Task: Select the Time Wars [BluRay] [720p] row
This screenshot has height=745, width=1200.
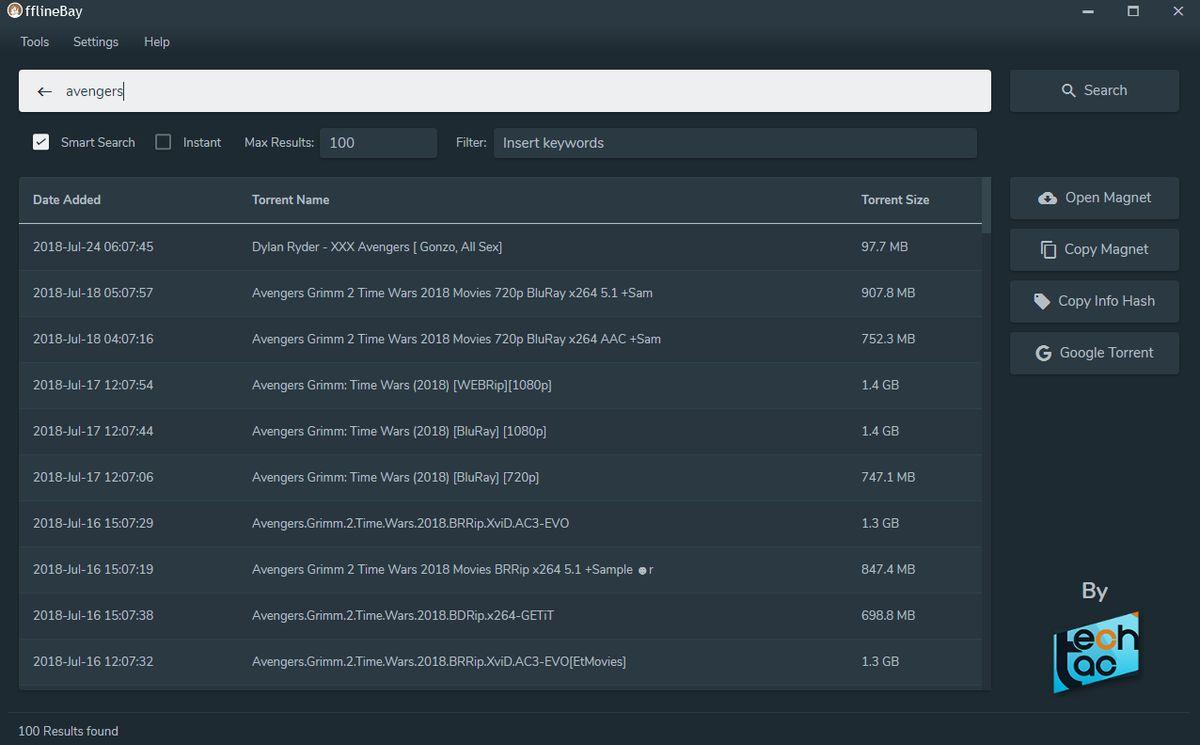Action: (x=500, y=477)
